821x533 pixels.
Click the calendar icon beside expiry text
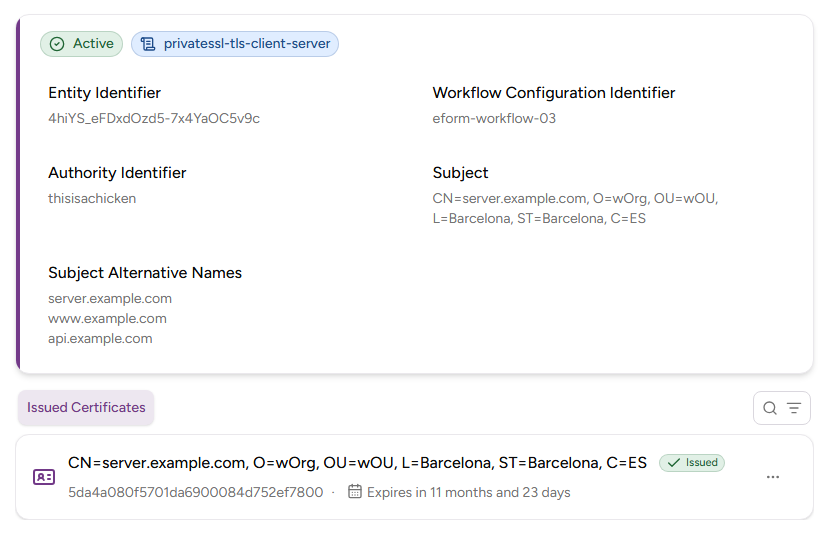[x=354, y=492]
